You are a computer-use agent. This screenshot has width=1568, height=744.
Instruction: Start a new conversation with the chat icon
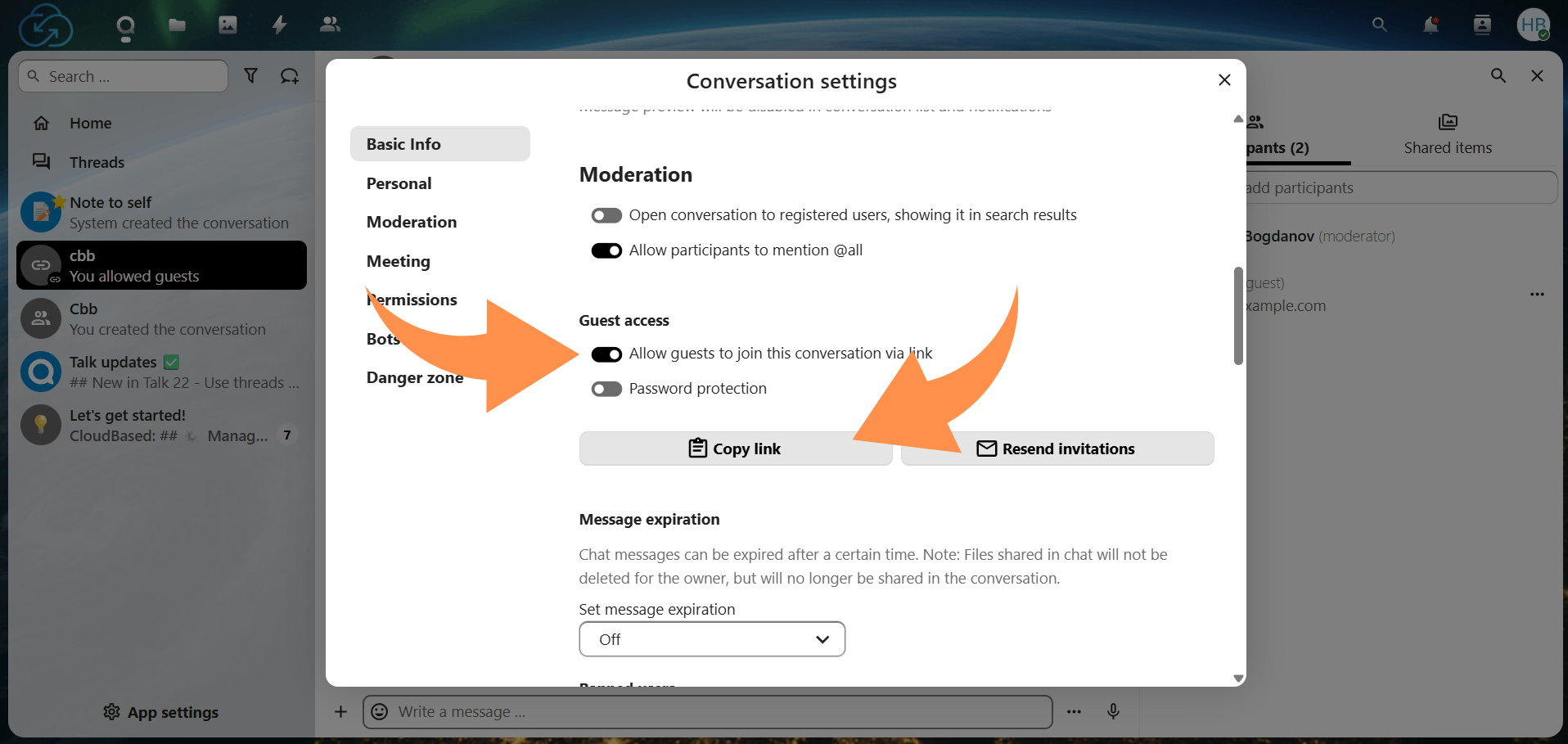point(290,75)
